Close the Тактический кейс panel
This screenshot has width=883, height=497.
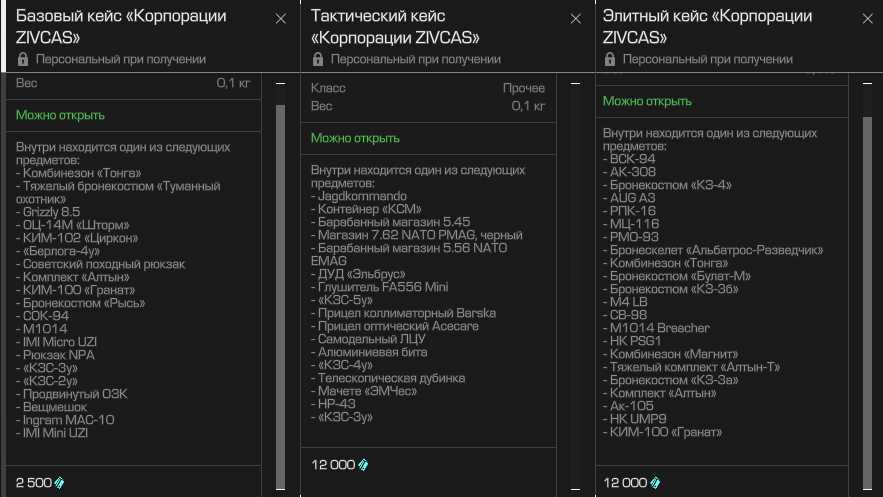(x=576, y=19)
